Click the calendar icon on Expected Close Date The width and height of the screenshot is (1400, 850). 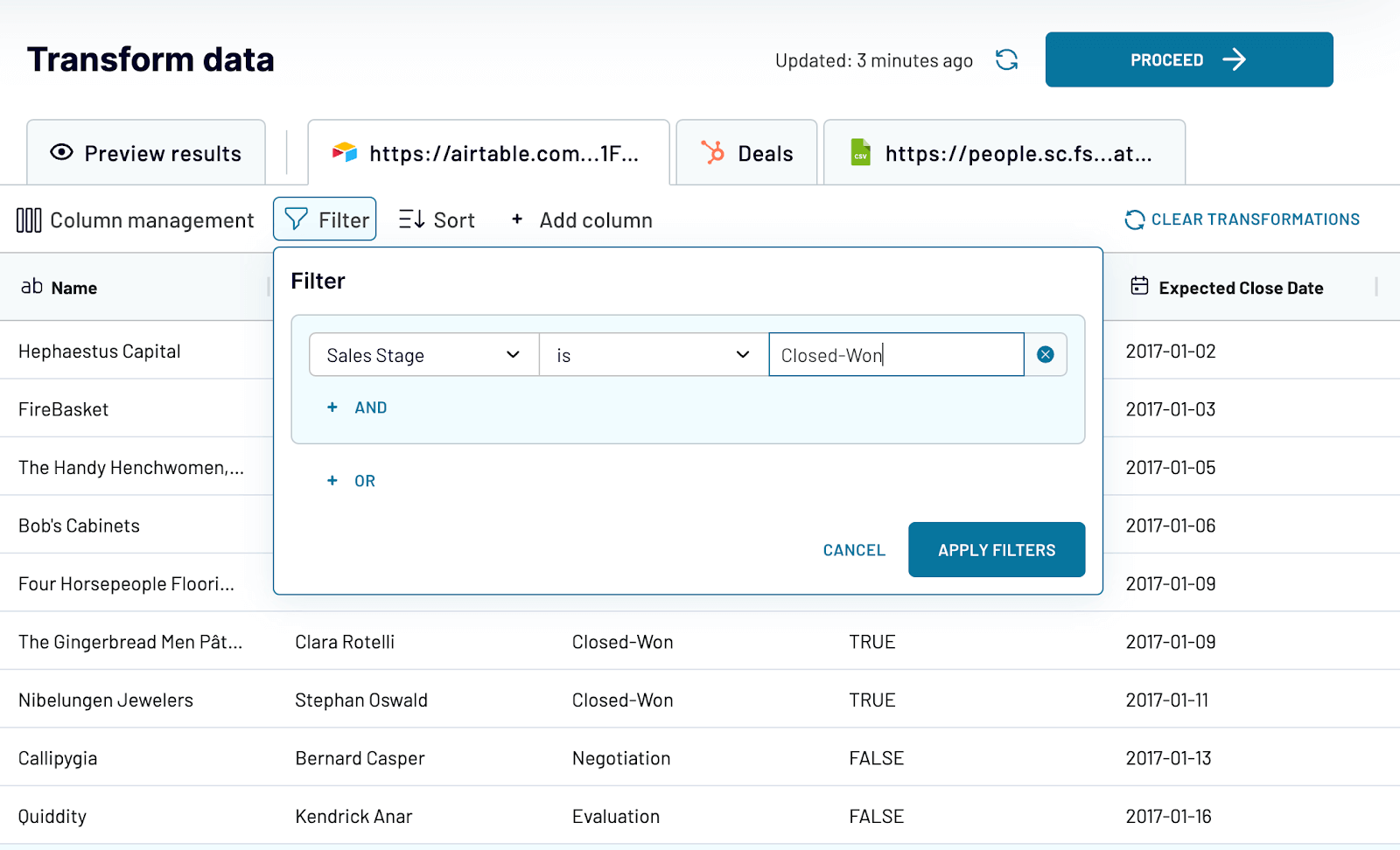point(1139,287)
